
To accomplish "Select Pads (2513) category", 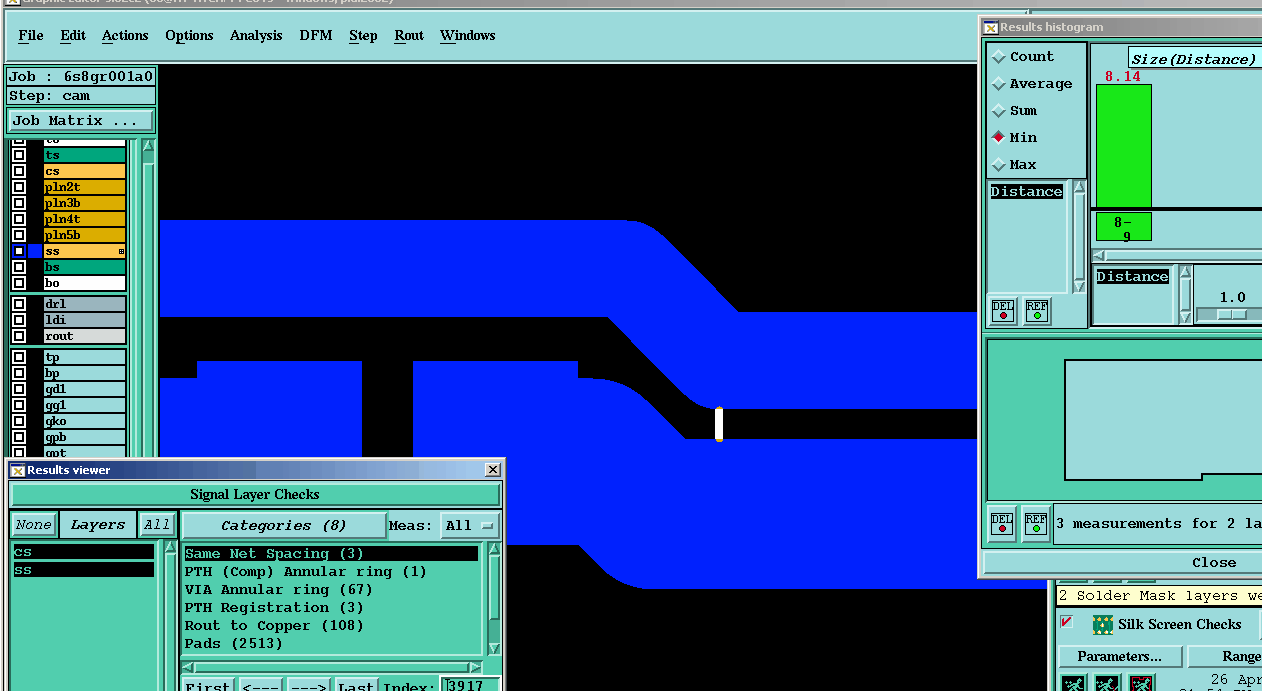I will coord(331,643).
